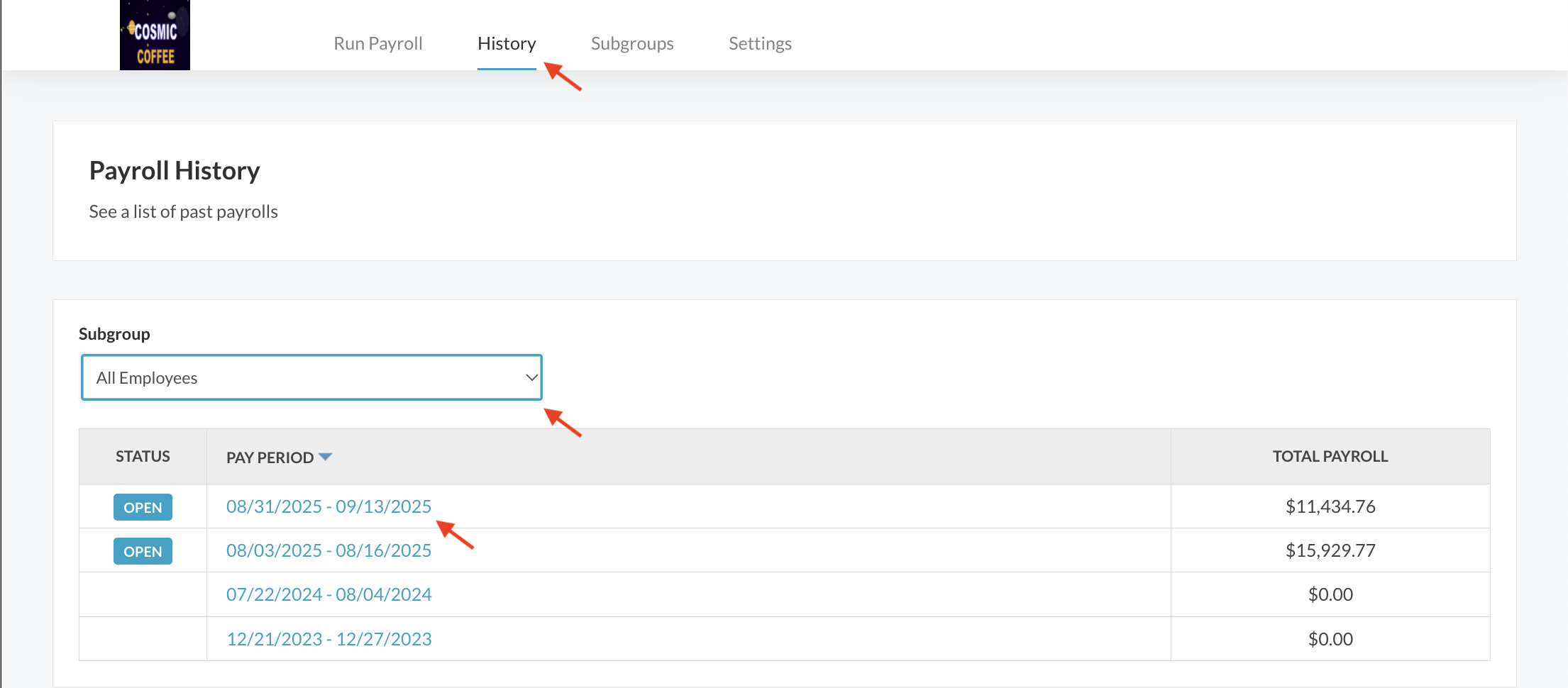The height and width of the screenshot is (688, 1568).
Task: Go to the Subgroups tab
Action: click(631, 44)
